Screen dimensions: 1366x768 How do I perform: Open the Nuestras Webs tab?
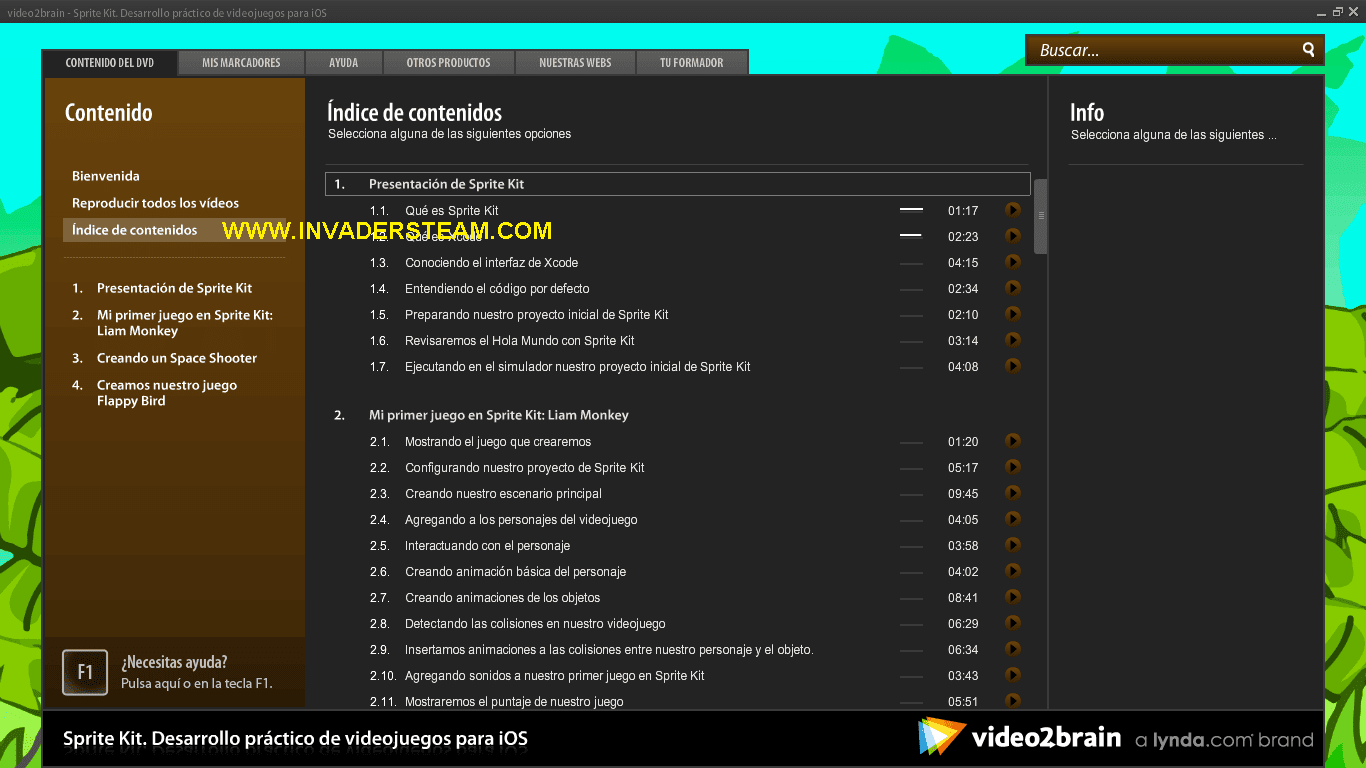pos(575,62)
